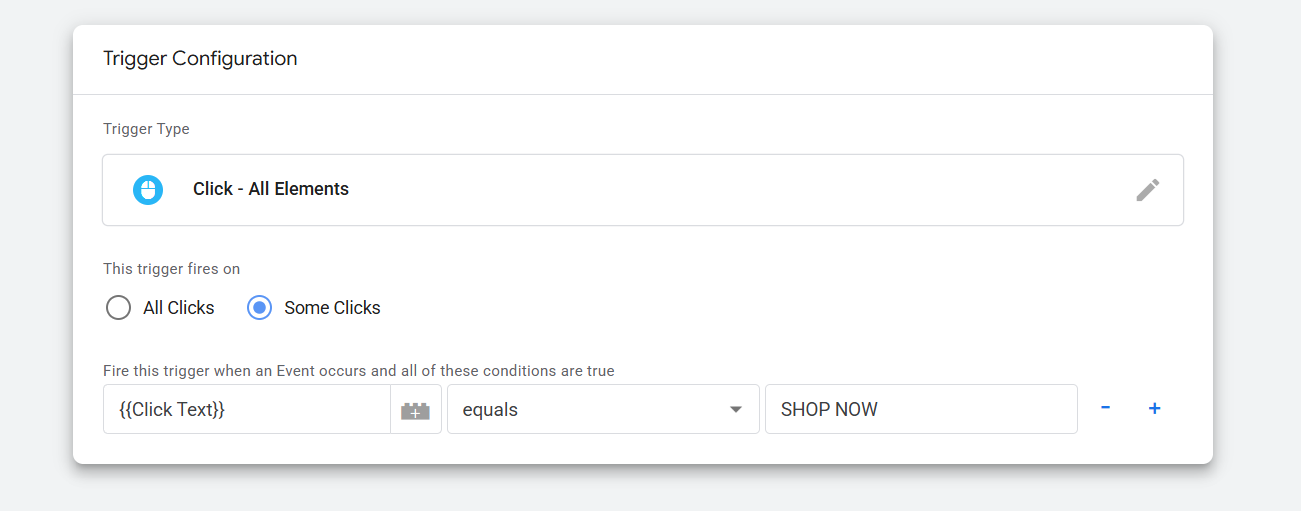Click the "All Clicks" option label
This screenshot has width=1301, height=511.
tap(178, 308)
